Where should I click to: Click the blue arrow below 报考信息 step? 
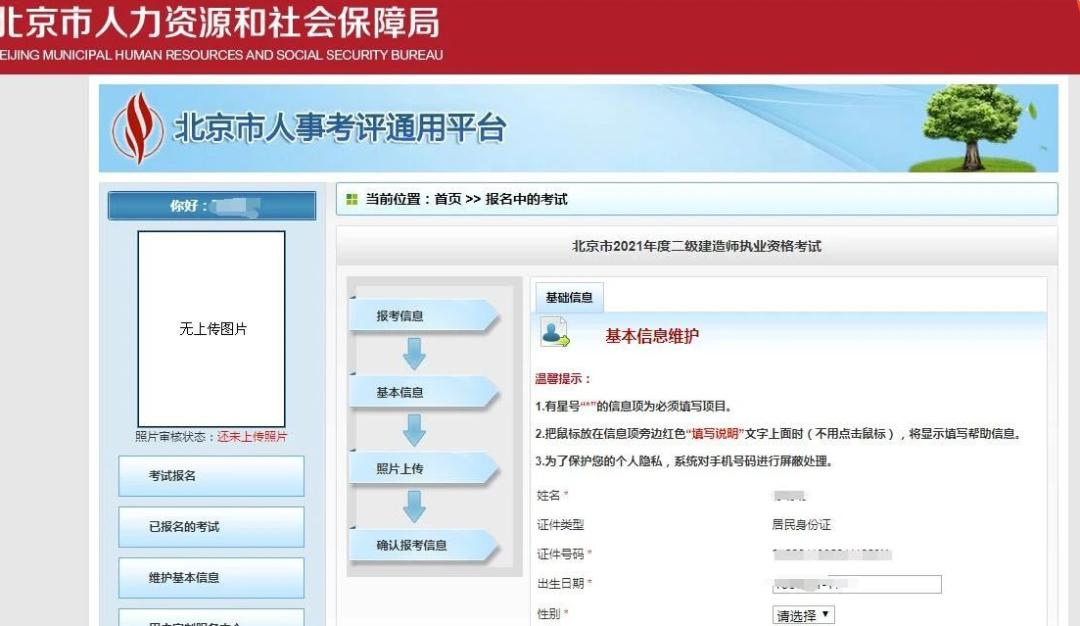(413, 352)
